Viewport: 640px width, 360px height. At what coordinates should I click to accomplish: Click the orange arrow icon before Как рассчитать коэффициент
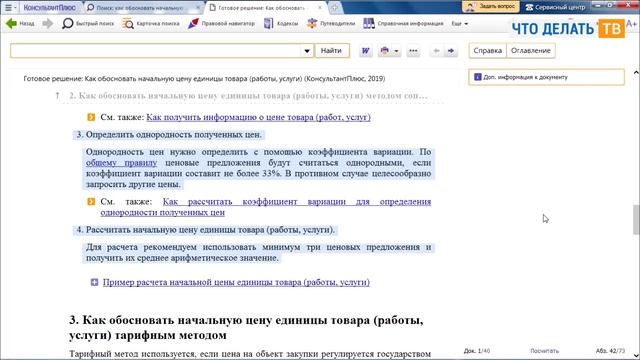coord(91,202)
